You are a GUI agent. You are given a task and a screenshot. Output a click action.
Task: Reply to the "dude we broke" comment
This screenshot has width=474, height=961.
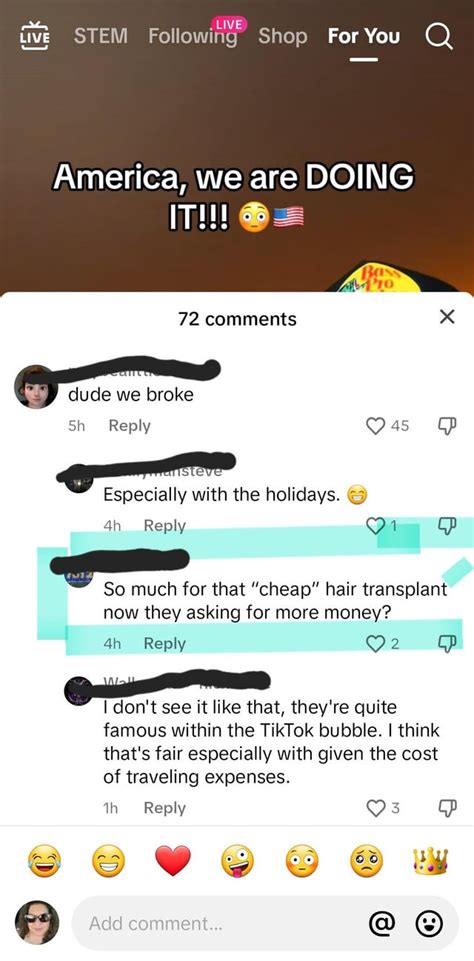pos(129,425)
